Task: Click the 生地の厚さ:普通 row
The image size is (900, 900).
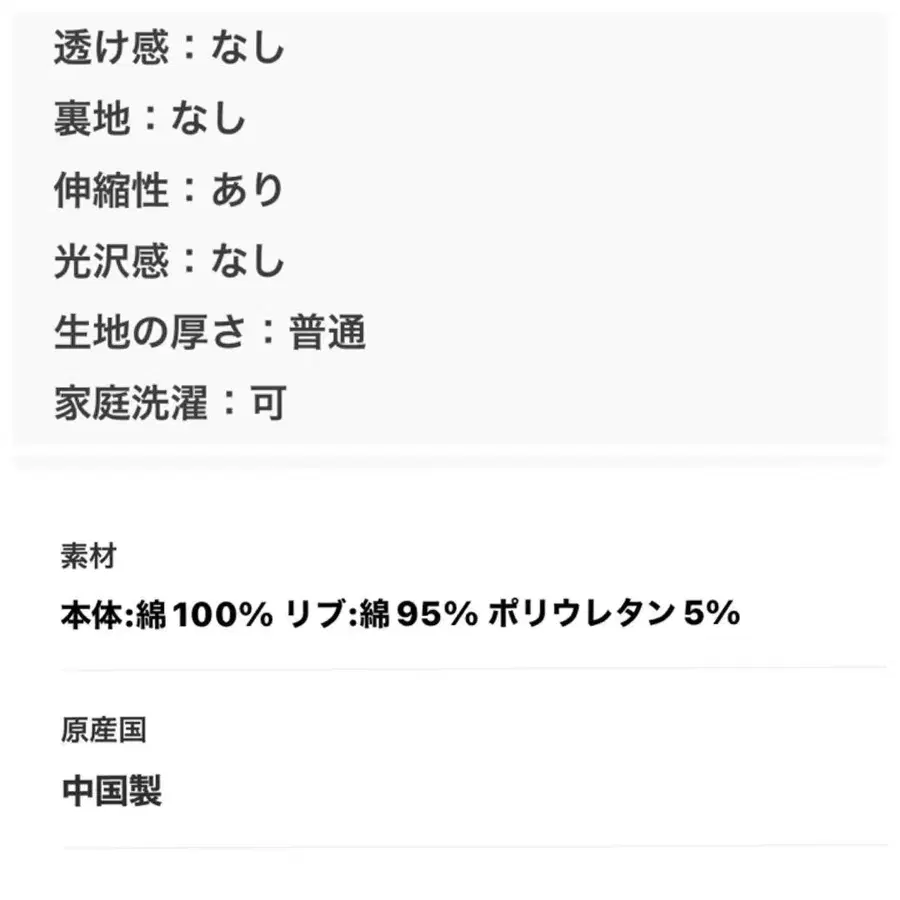Action: click(210, 332)
